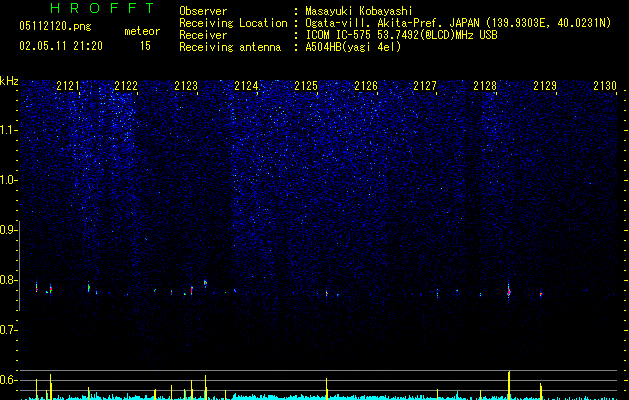This screenshot has height=400, width=629.
Task: Click the 2121 time marker
Action: click(68, 86)
